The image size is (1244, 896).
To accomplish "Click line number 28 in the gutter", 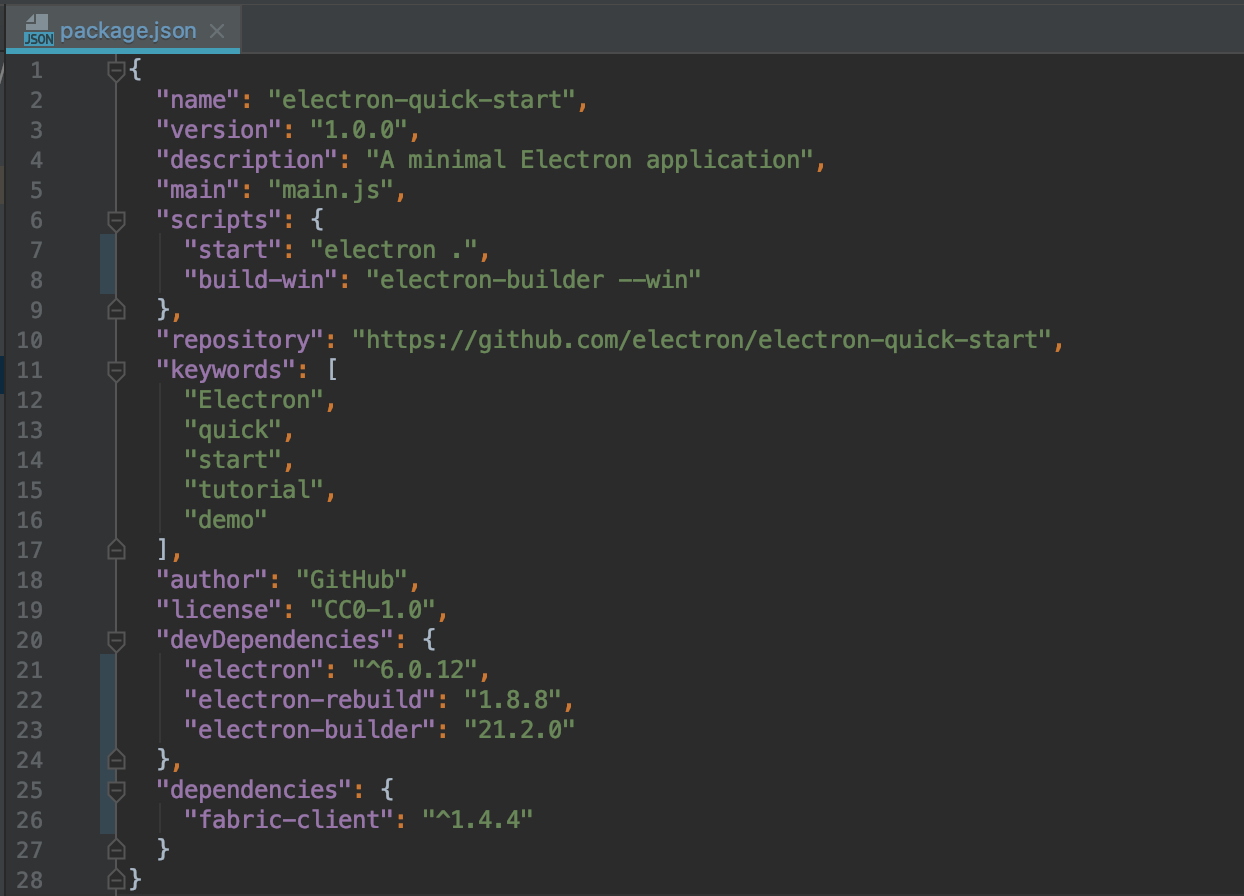I will [x=31, y=880].
